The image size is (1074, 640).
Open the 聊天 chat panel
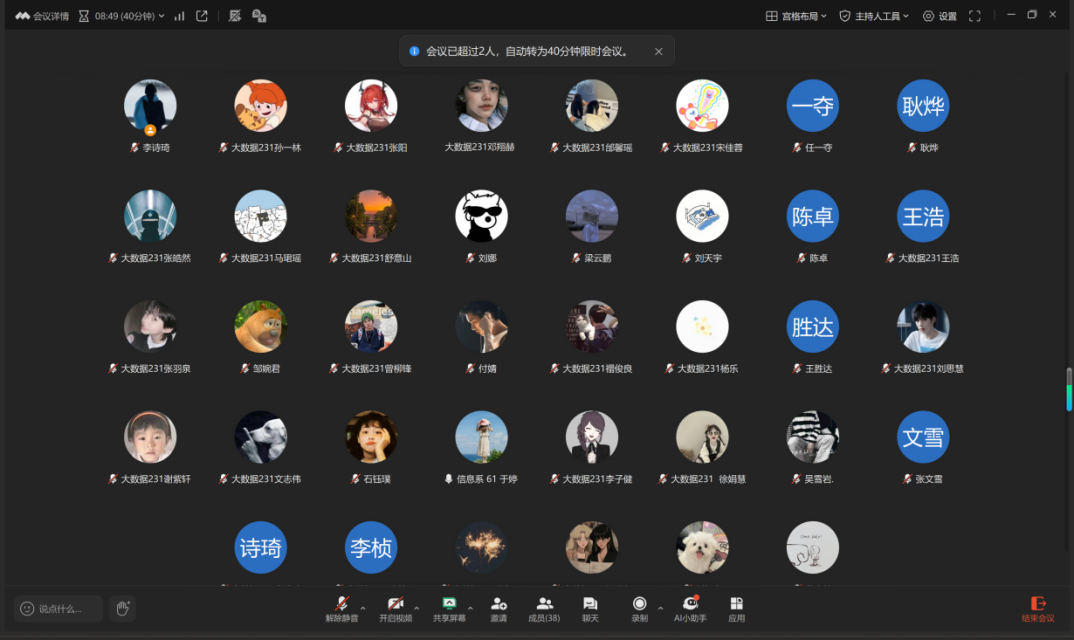click(x=590, y=608)
